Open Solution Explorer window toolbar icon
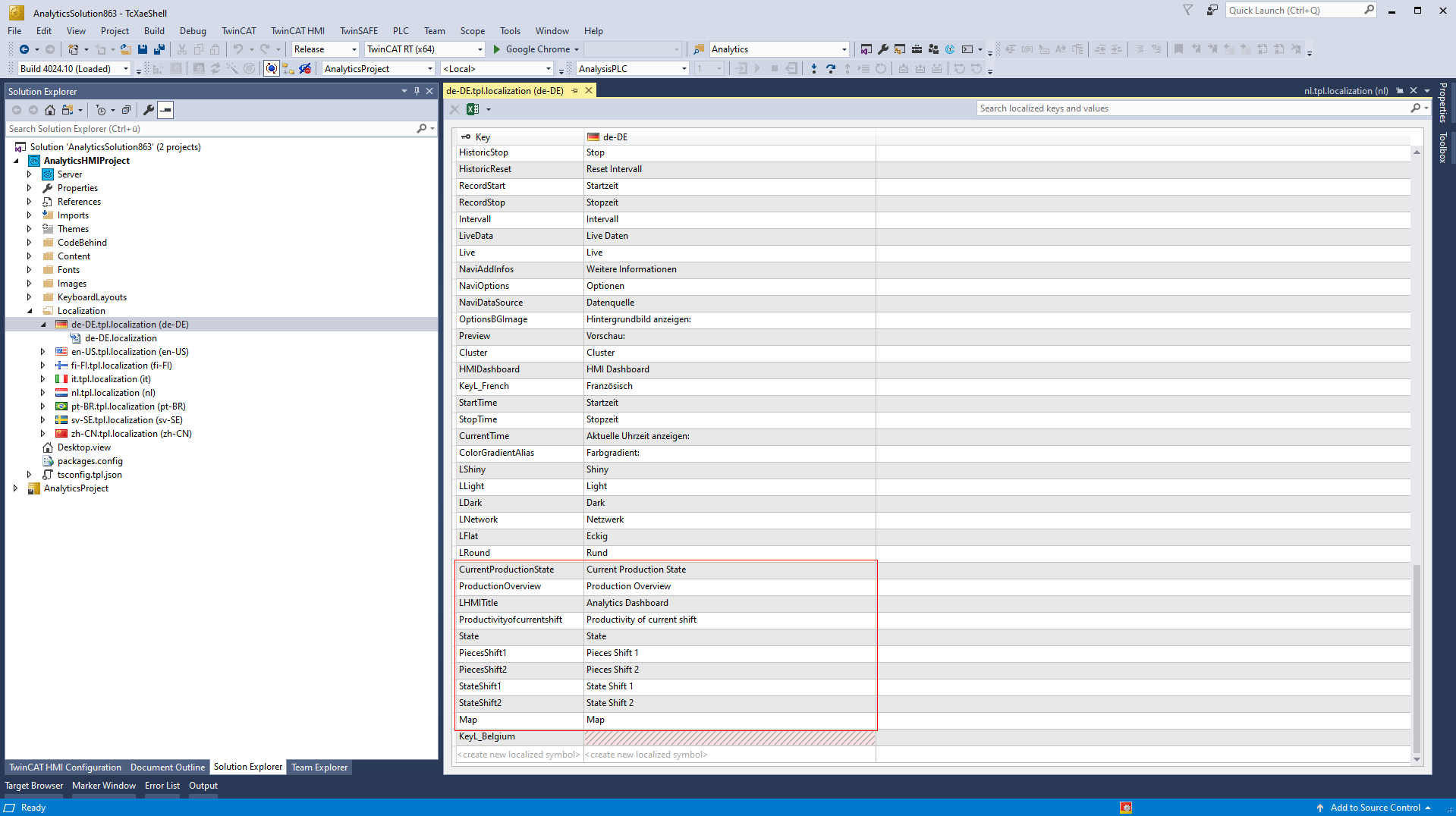1456x816 pixels. click(866, 49)
